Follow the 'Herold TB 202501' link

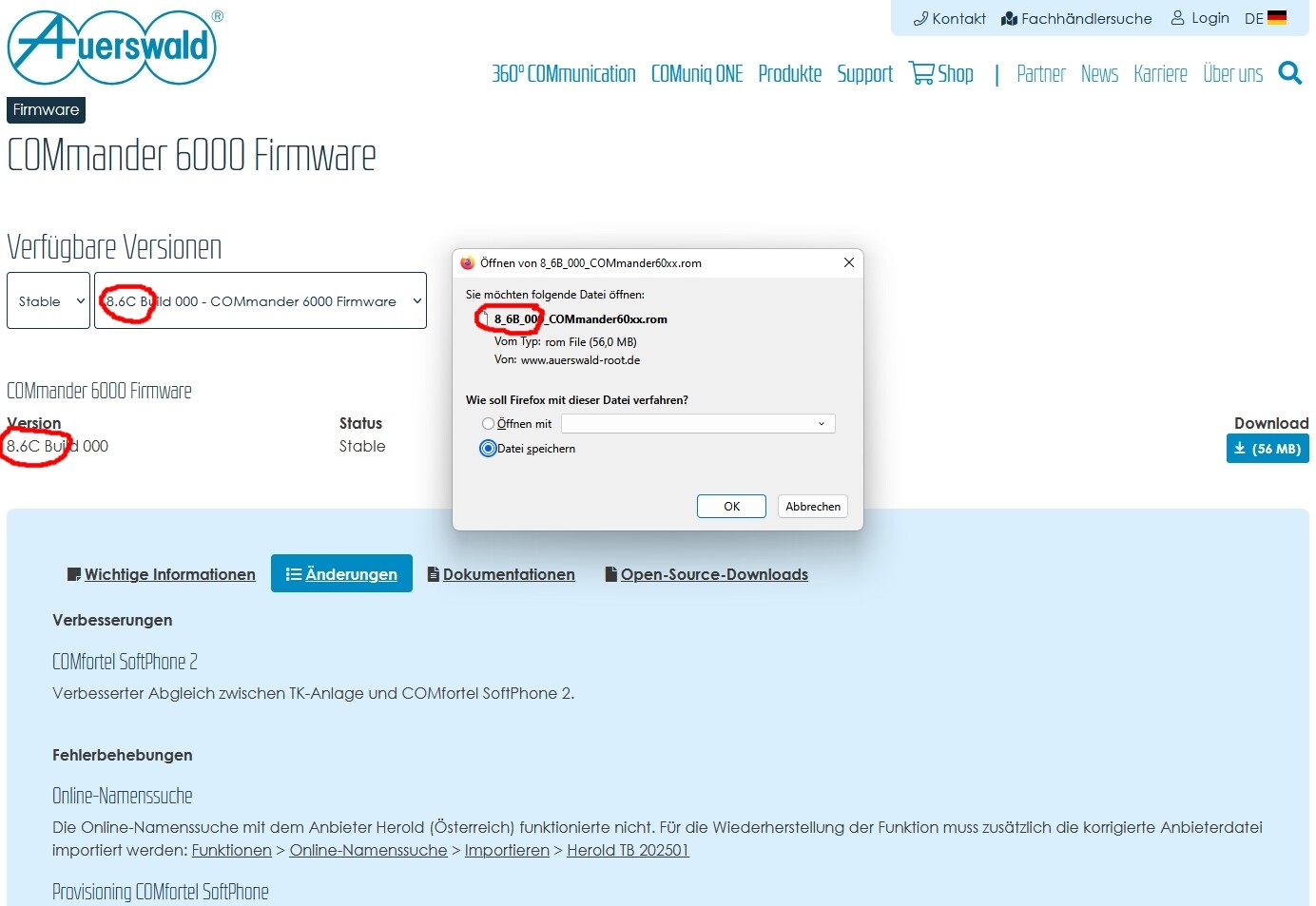628,850
